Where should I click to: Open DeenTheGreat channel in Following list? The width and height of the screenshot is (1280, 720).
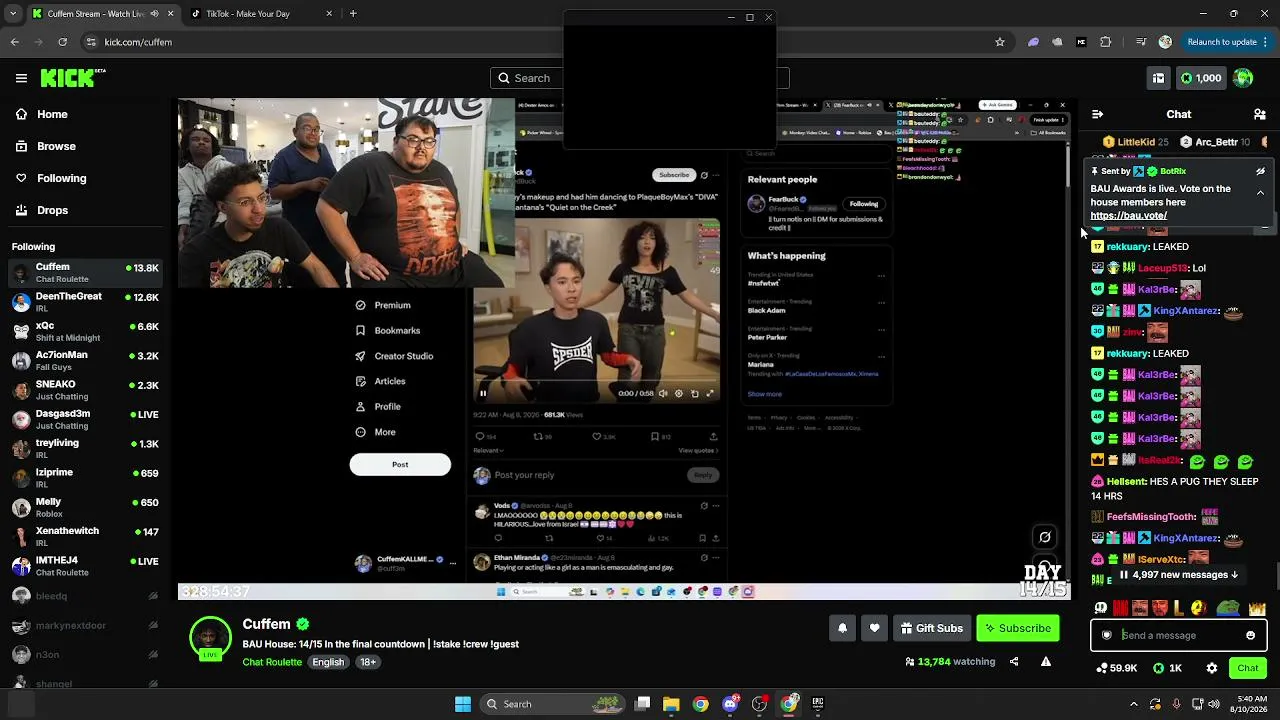point(85,302)
